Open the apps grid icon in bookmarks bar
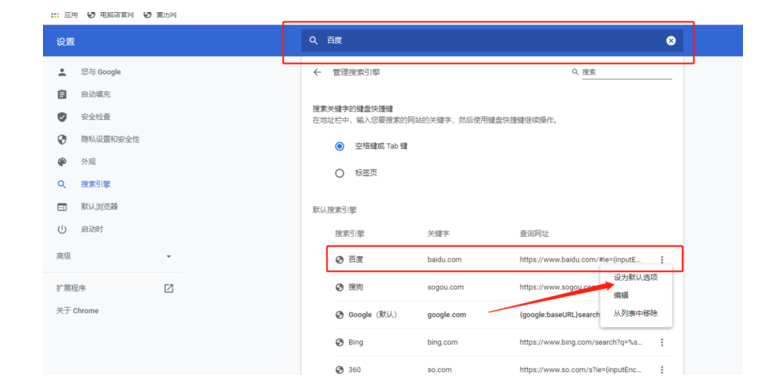784x383 pixels. [x=55, y=15]
